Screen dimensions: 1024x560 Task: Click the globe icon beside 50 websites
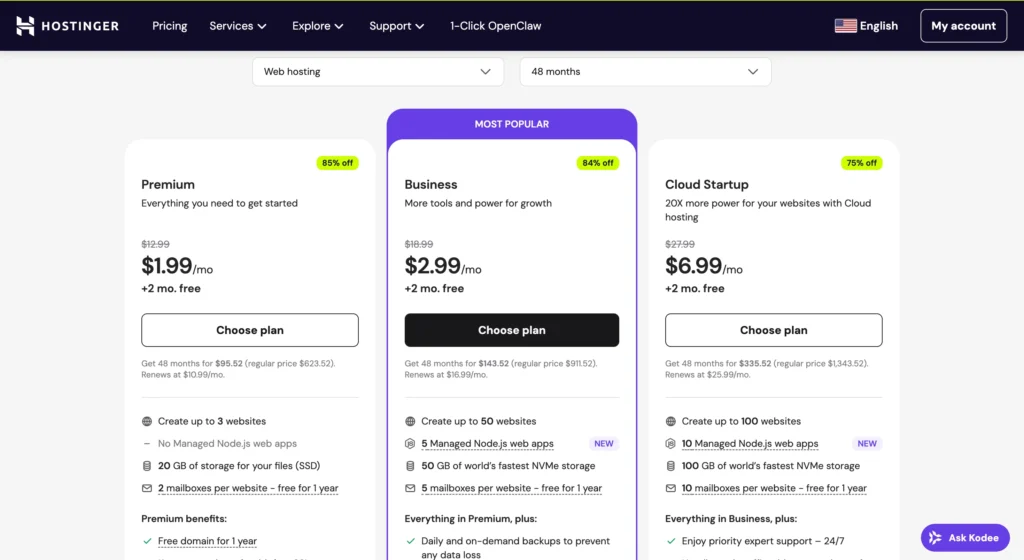410,422
